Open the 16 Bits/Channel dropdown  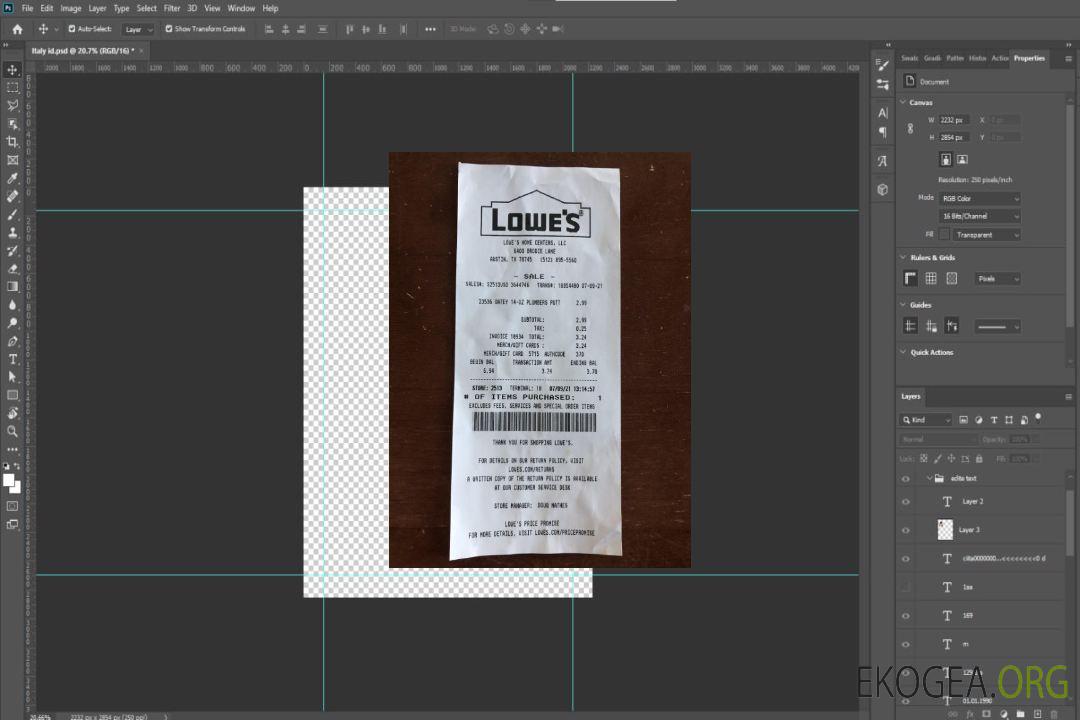(x=979, y=216)
